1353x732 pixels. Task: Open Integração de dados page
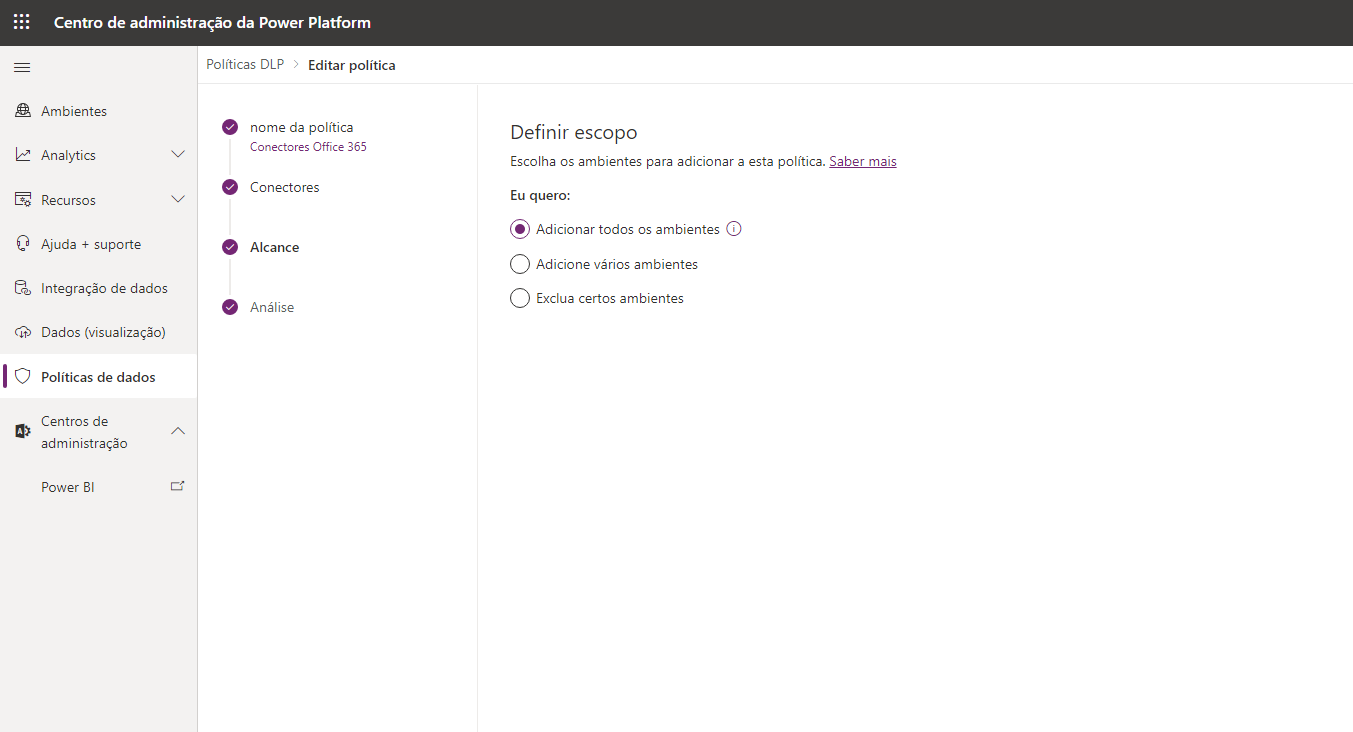pyautogui.click(x=99, y=288)
